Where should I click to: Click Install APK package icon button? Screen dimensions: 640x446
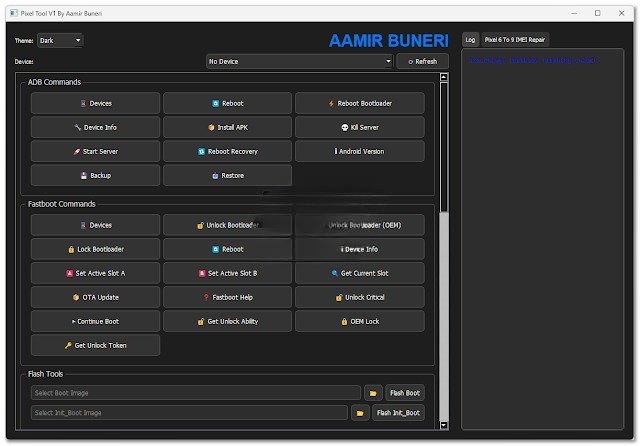227,127
